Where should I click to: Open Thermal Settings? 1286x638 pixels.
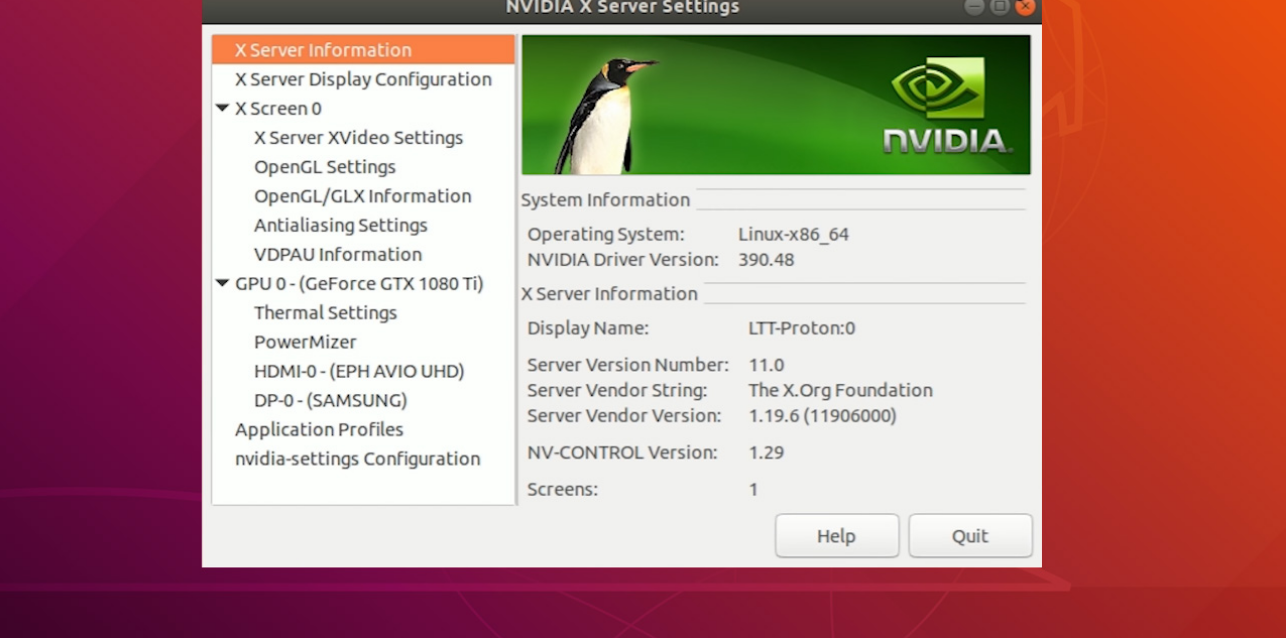tap(325, 312)
